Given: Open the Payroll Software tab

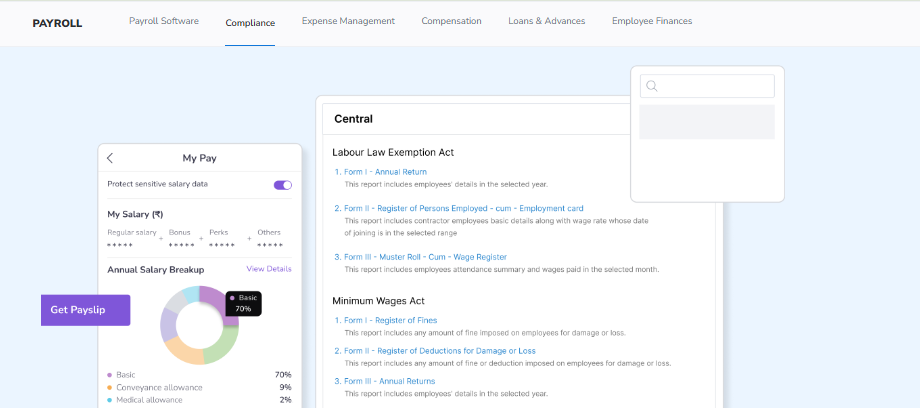Looking at the screenshot, I should coord(164,21).
